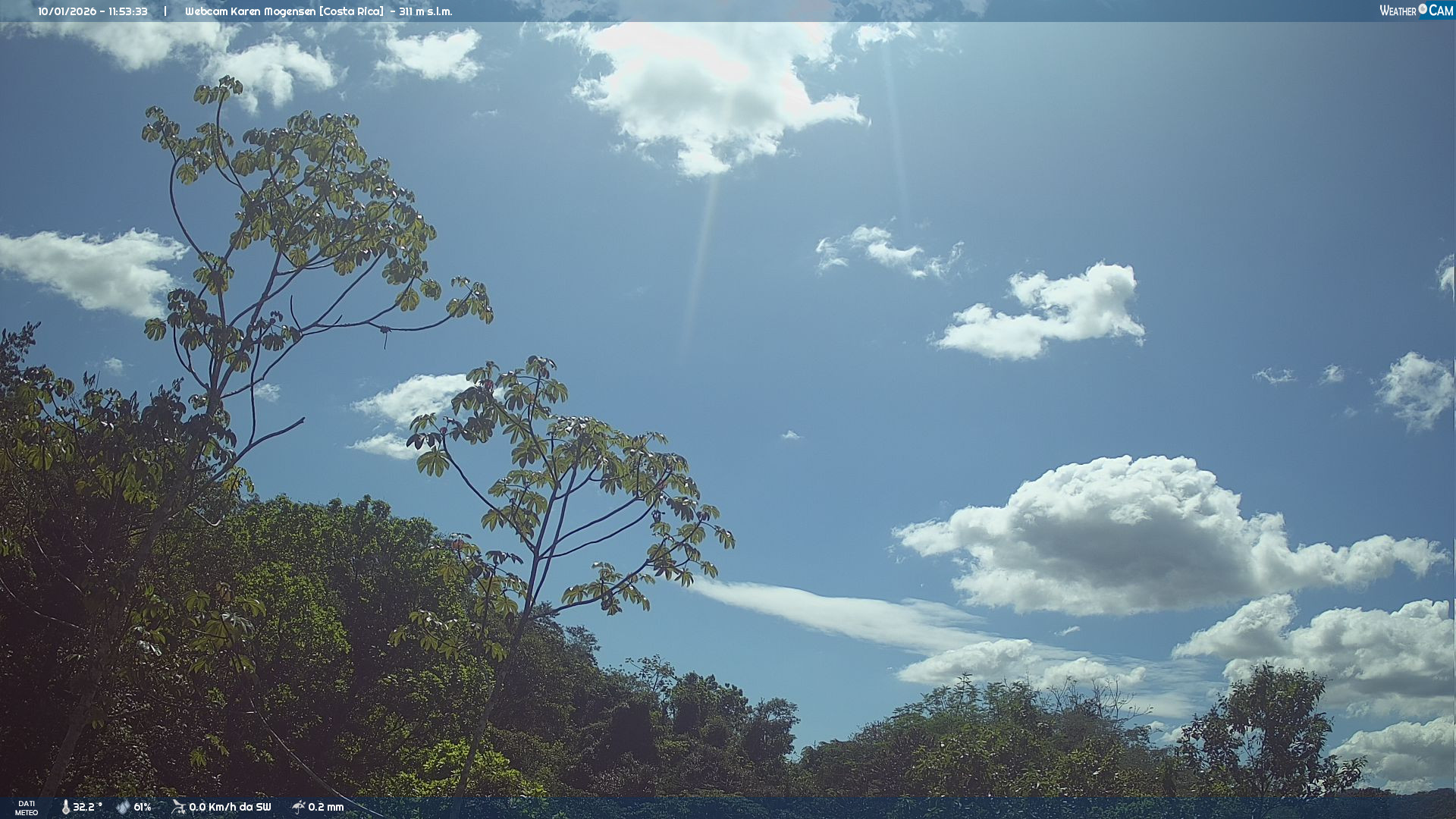Image resolution: width=1456 pixels, height=819 pixels.
Task: Click the Webcam Karen Mogensen title
Action: (x=251, y=11)
